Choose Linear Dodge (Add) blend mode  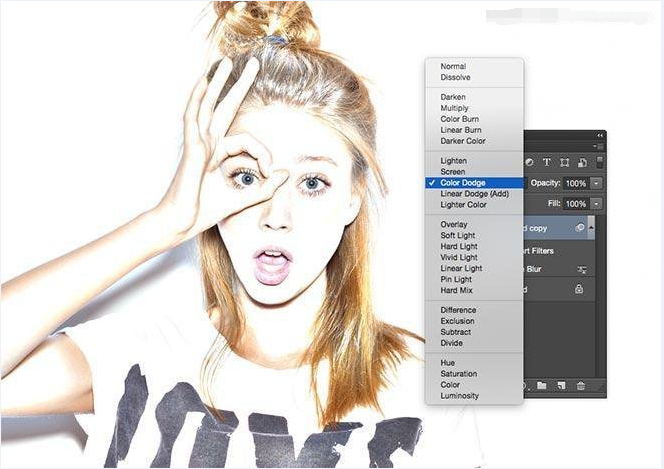click(x=474, y=194)
